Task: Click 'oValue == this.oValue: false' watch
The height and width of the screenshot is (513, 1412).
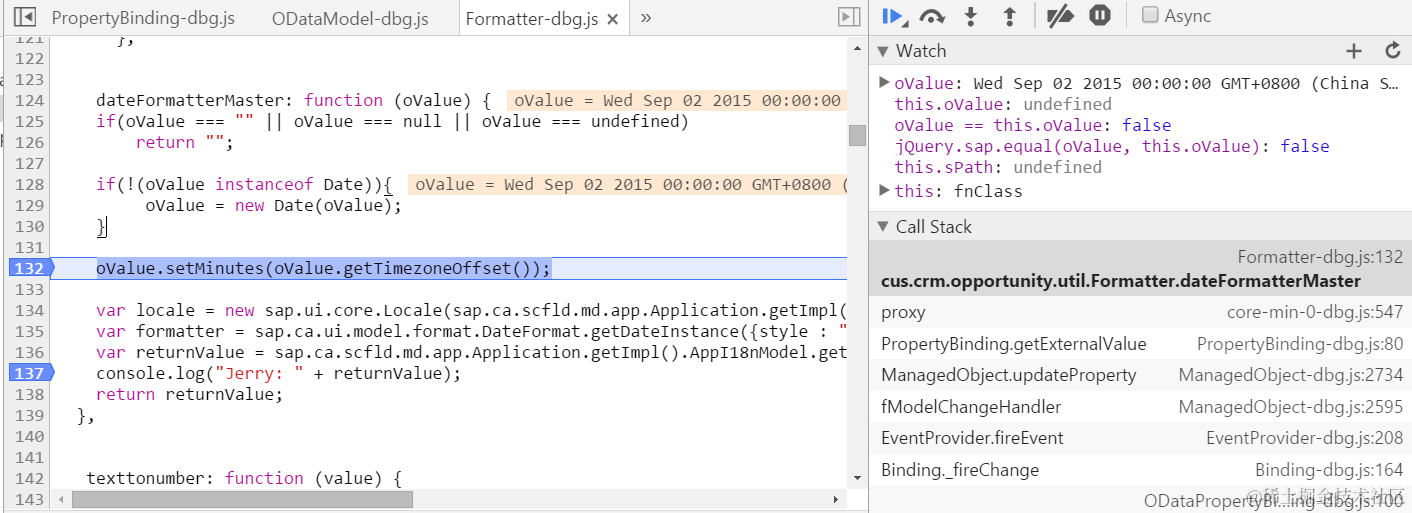Action: [1032, 125]
